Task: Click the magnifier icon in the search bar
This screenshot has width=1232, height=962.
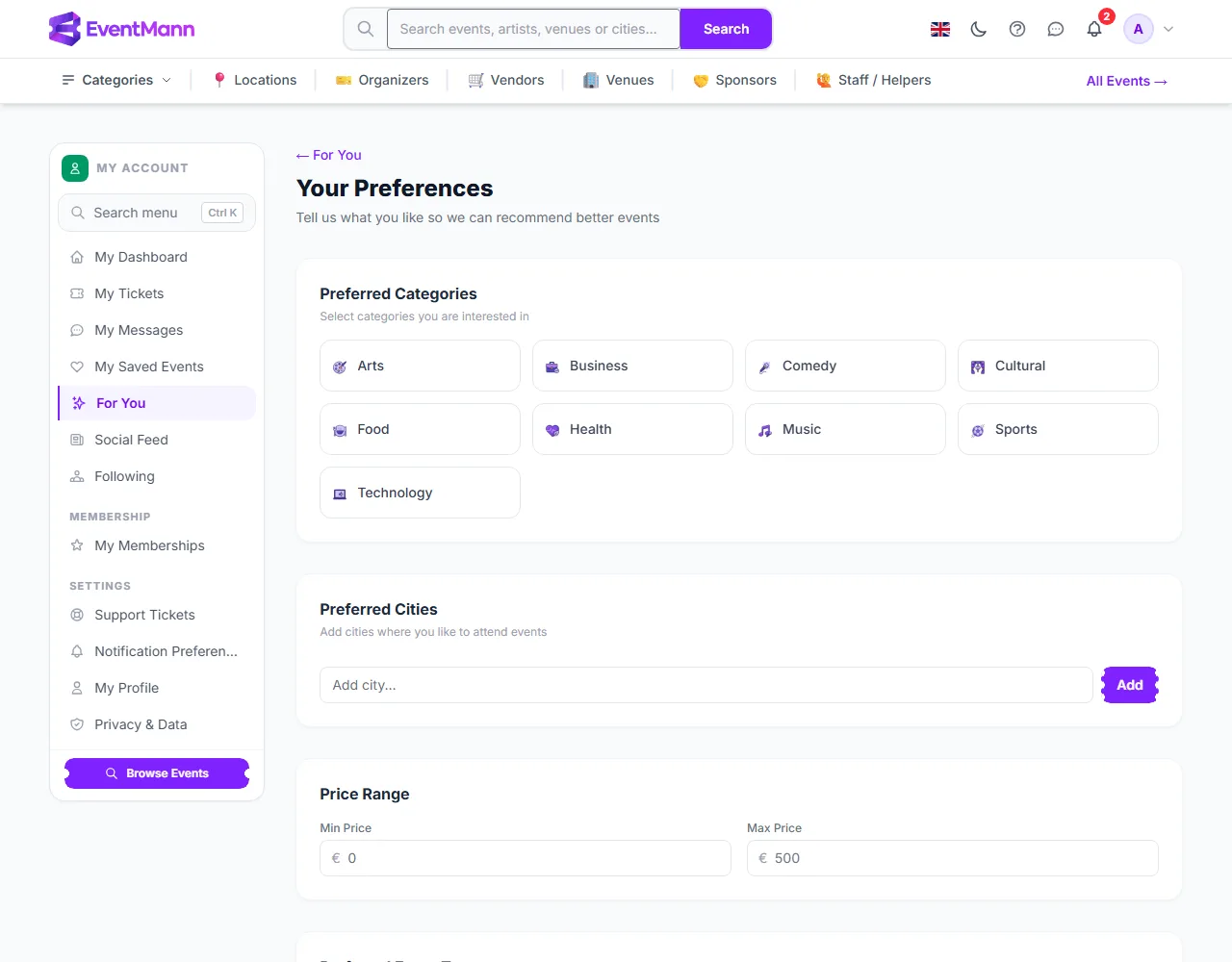Action: tap(366, 29)
